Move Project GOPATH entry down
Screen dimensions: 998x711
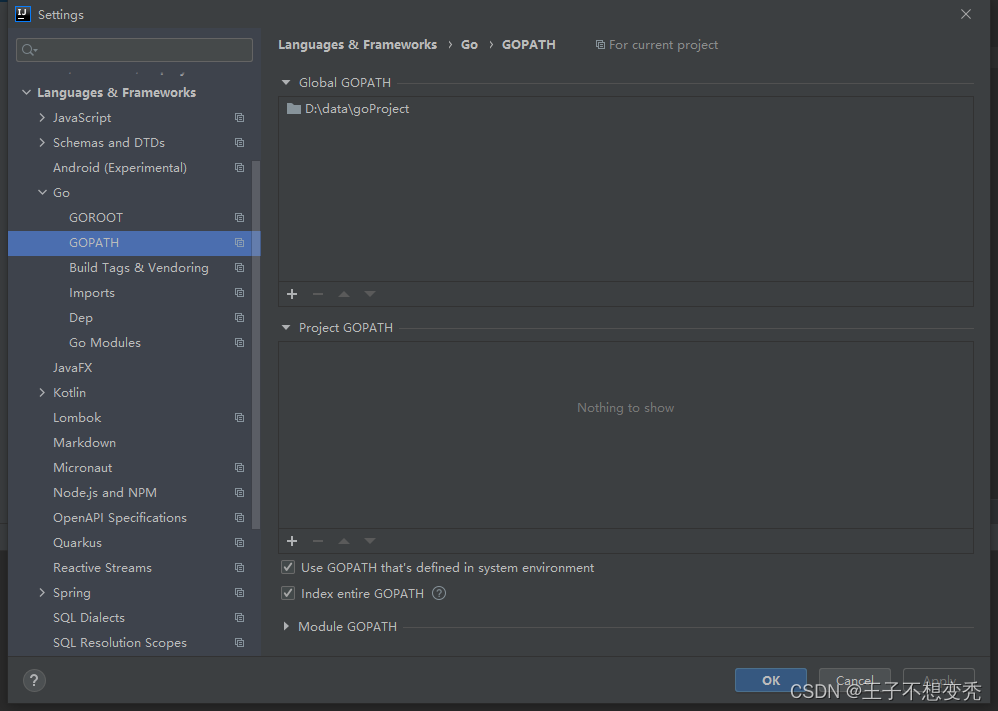pos(370,541)
